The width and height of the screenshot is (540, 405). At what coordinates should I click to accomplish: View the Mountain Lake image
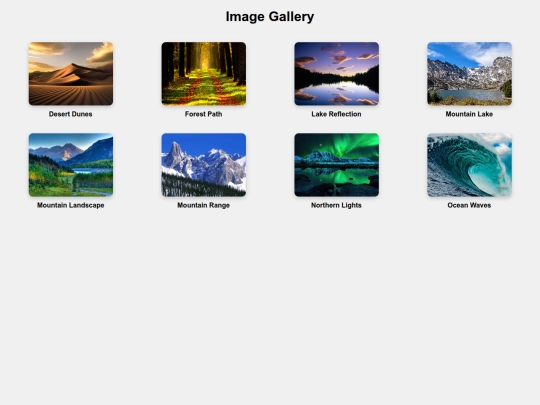pos(469,74)
